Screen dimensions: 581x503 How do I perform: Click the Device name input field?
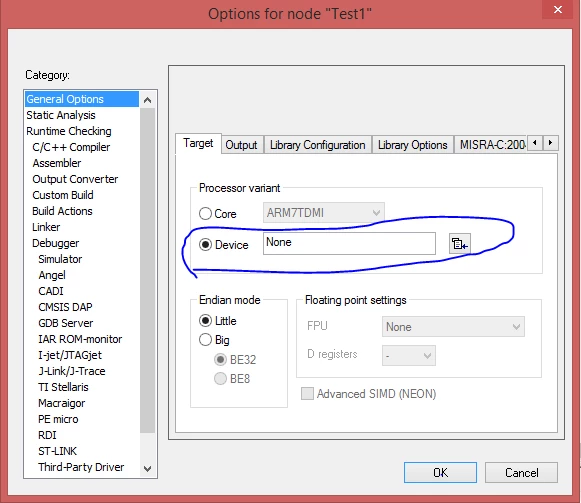pyautogui.click(x=349, y=244)
